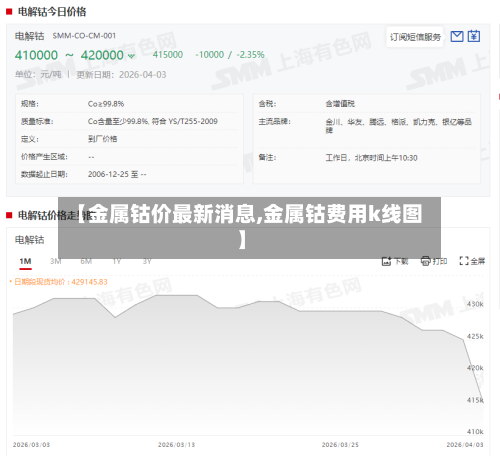Switch to the 6M chart range tab
Screen dimensions: 500x456
(x=86, y=261)
